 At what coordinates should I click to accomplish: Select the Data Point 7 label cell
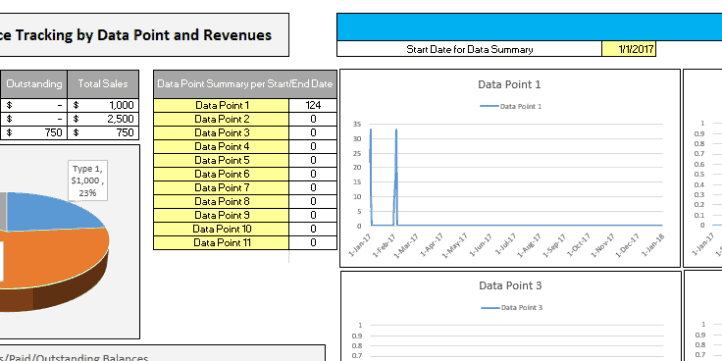point(221,187)
